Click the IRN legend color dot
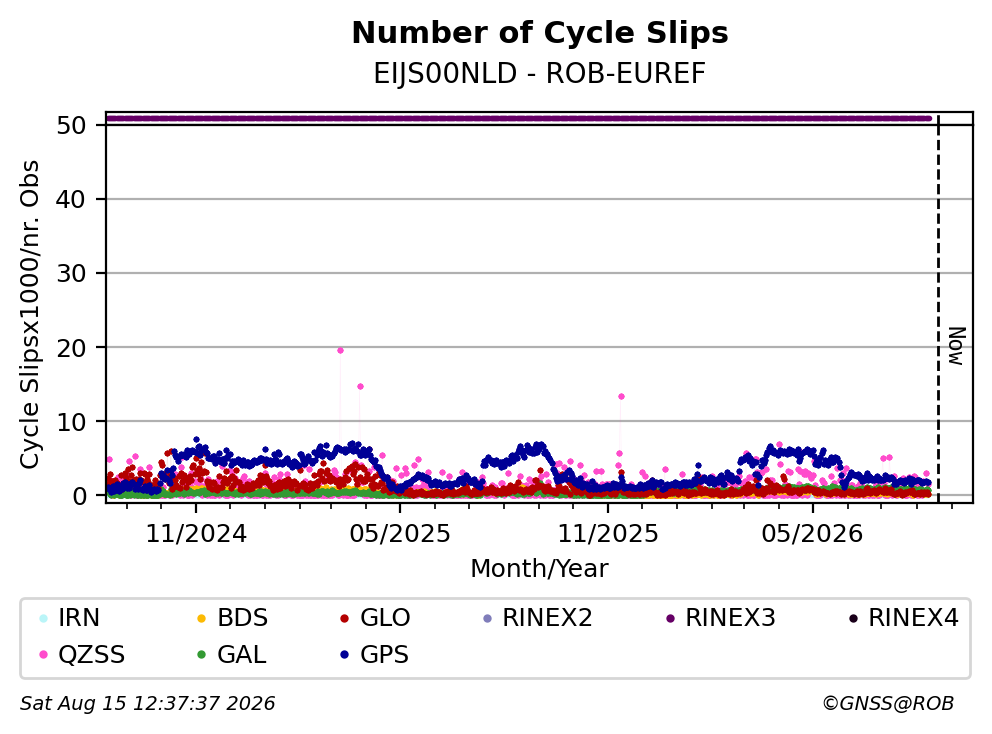This screenshot has width=992, height=734. tap(43, 618)
